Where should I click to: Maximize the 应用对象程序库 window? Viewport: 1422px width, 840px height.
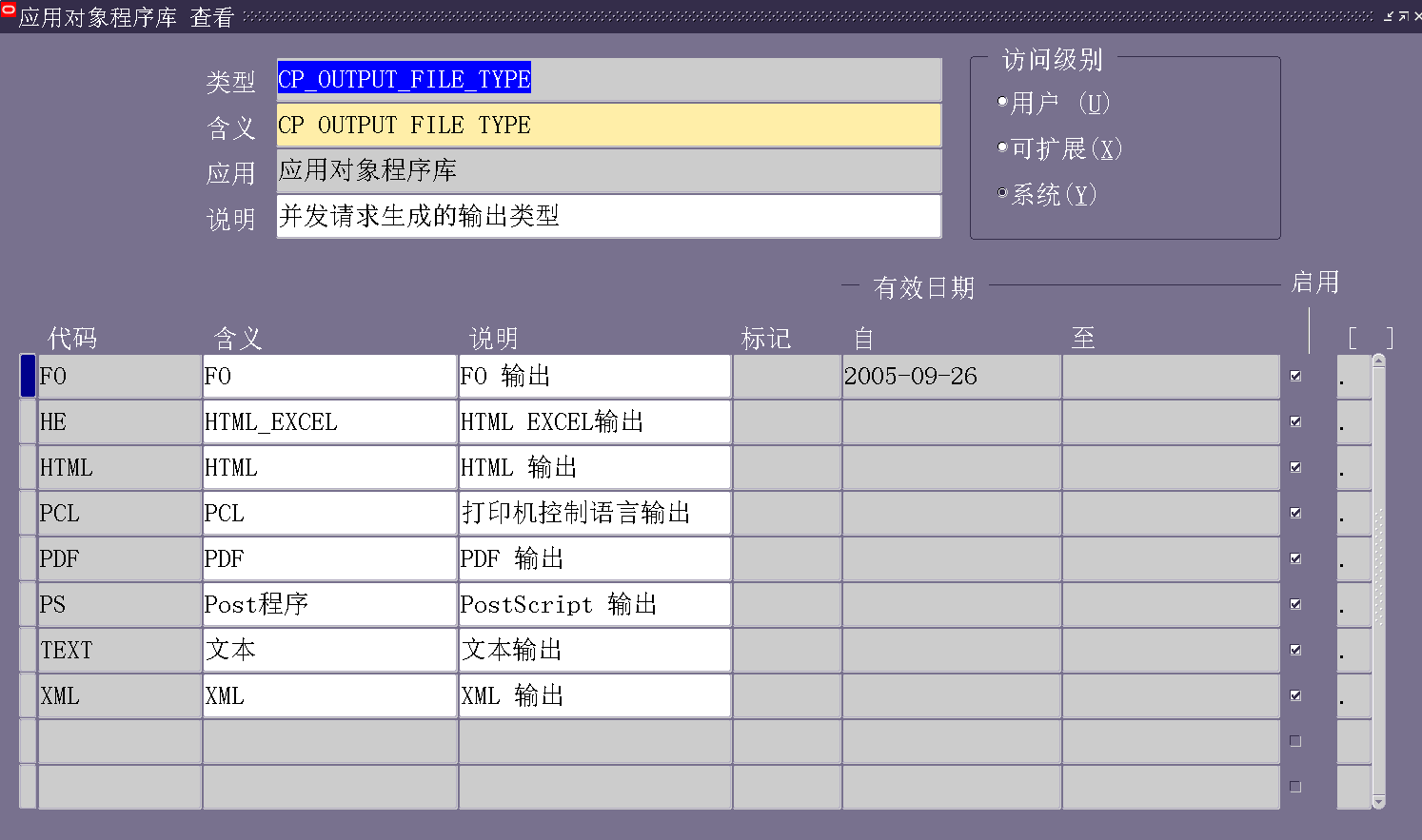pyautogui.click(x=1403, y=16)
